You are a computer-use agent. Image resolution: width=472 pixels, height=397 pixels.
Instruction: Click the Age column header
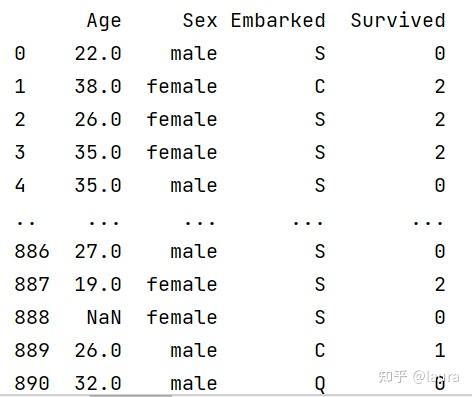pos(104,21)
